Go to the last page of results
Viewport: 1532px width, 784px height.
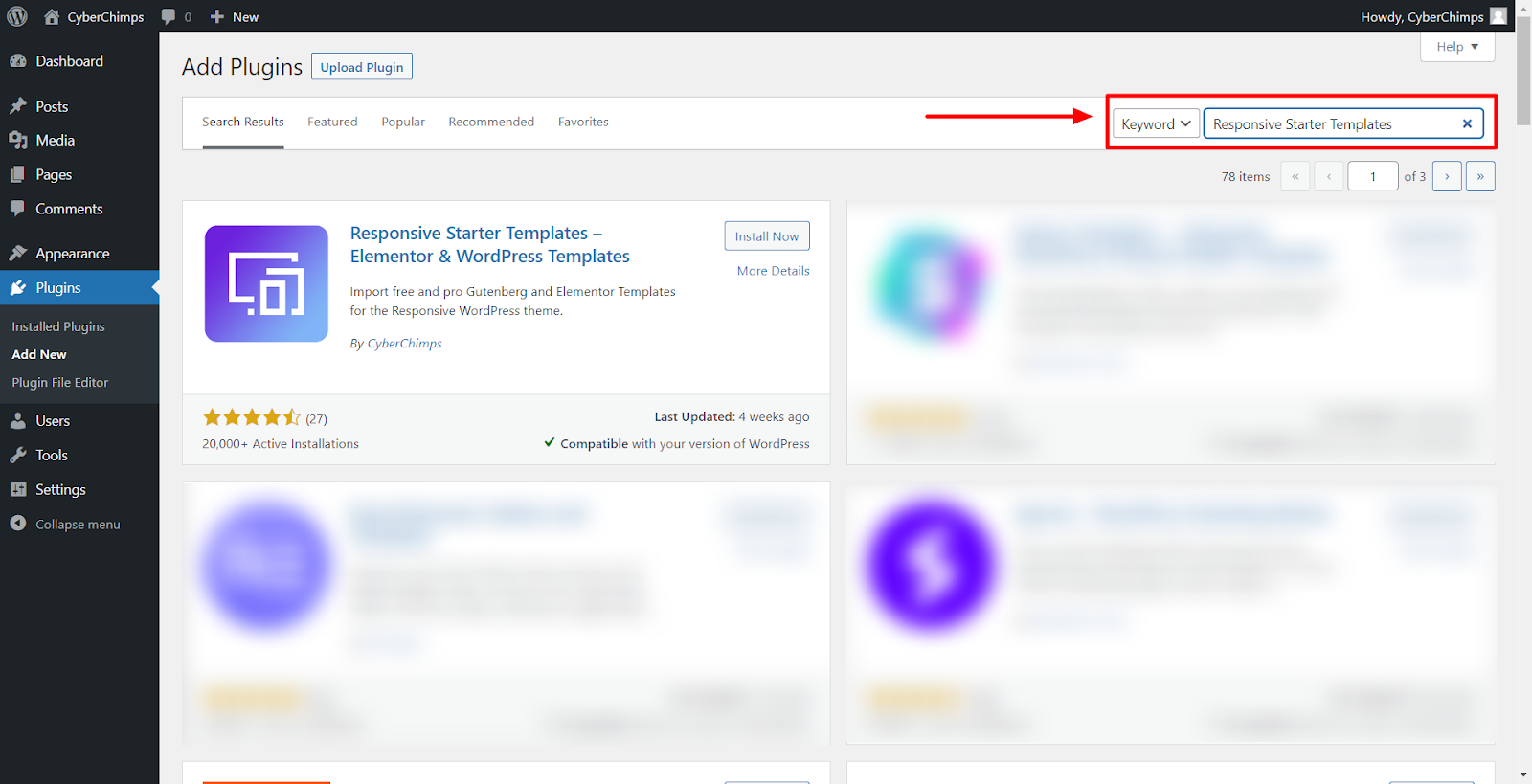click(1480, 176)
